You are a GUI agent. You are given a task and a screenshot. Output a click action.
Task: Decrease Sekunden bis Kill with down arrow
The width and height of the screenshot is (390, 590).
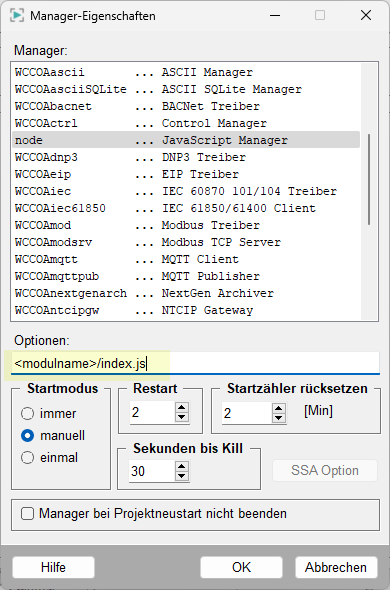coord(182,476)
